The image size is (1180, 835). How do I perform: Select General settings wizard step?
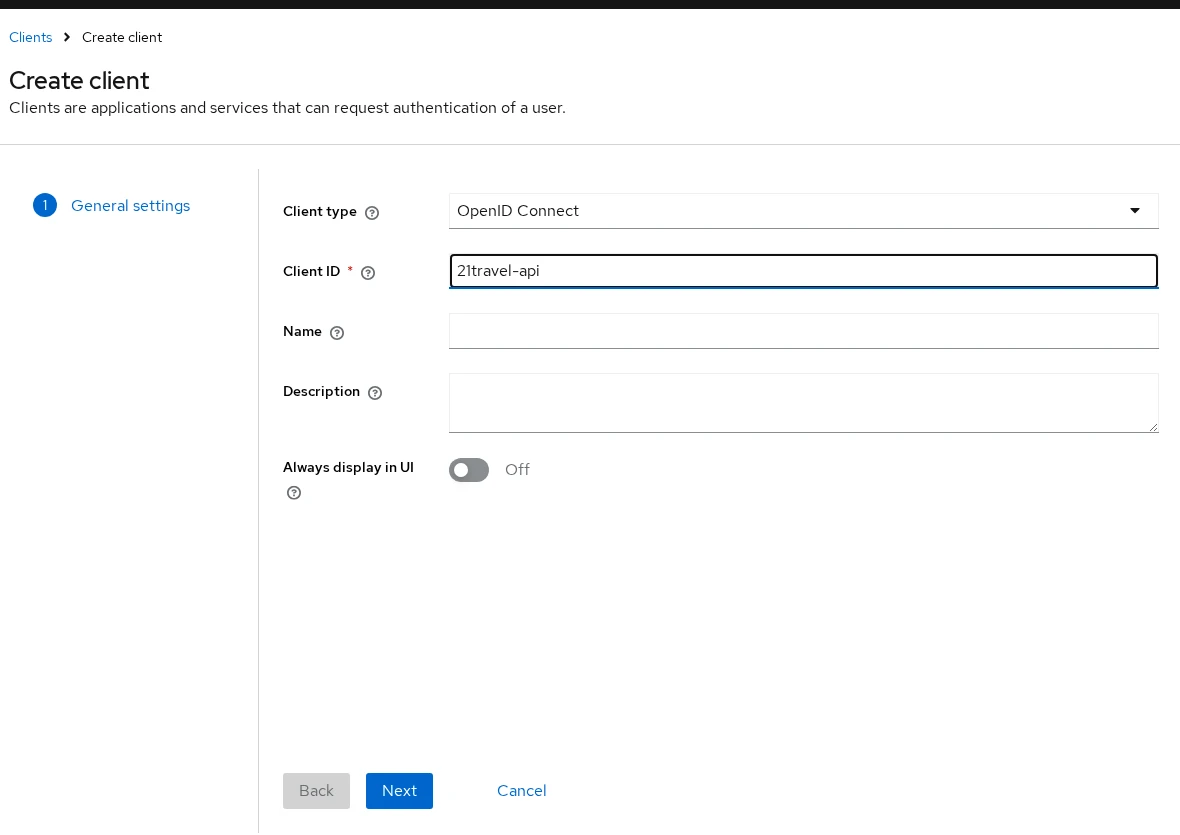coord(130,205)
